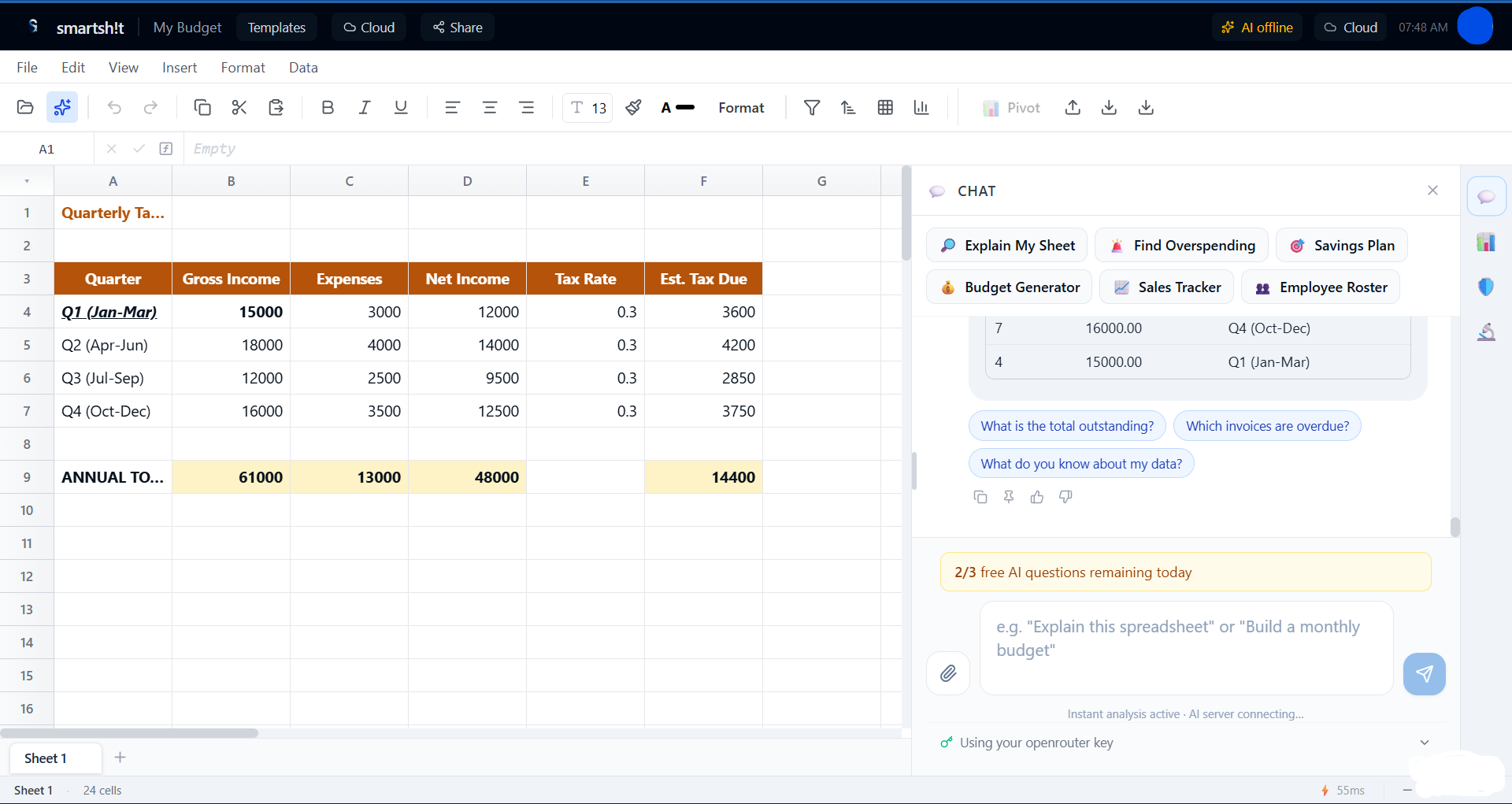The width and height of the screenshot is (1512, 804).
Task: Click the AI offline status indicator
Action: (1258, 28)
